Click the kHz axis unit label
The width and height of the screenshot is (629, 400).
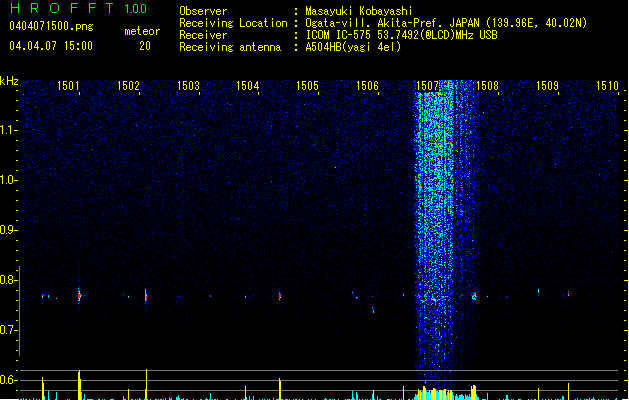9,81
